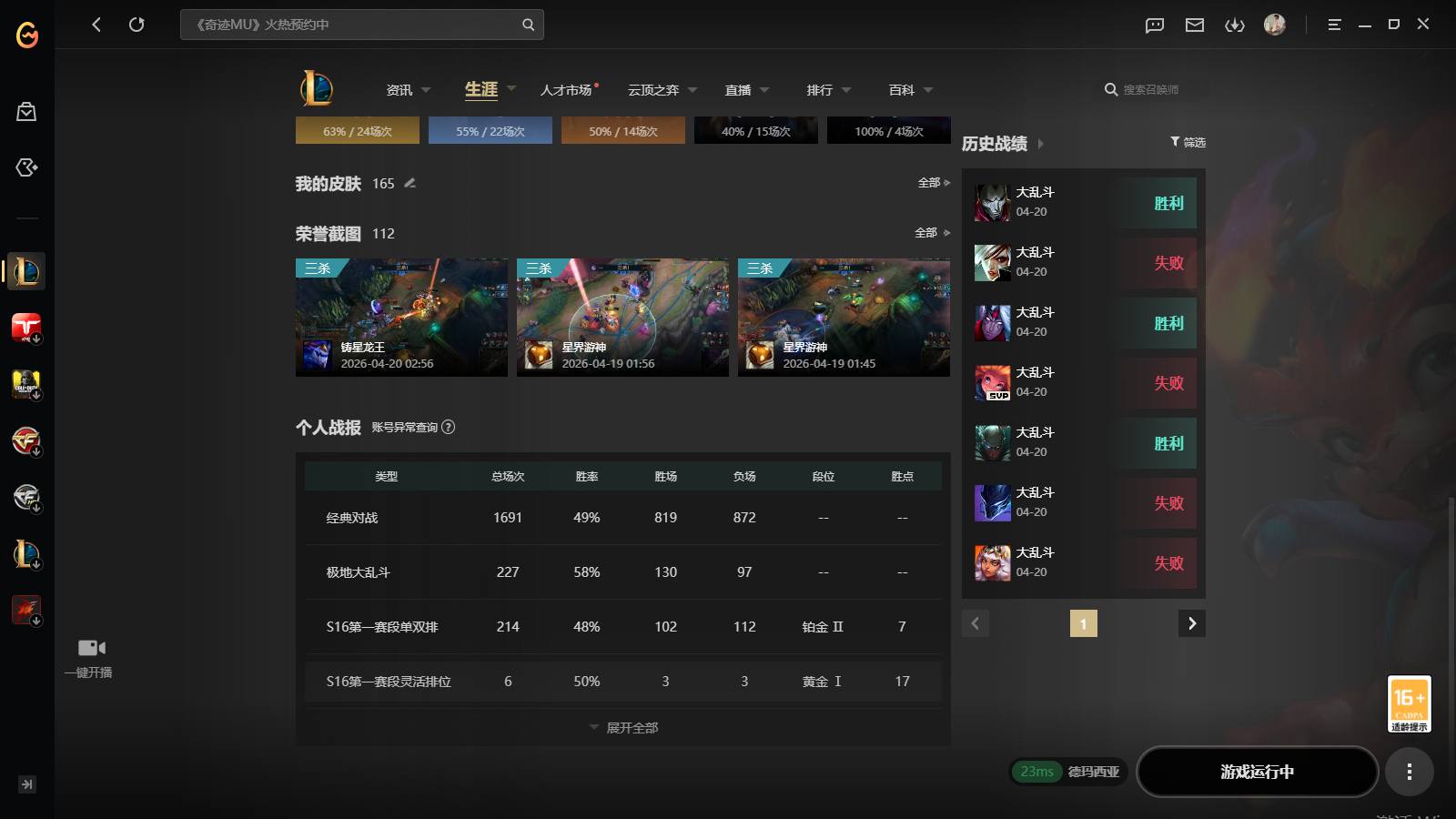Select the red T game icon in sidebar
1456x819 pixels.
(x=26, y=328)
